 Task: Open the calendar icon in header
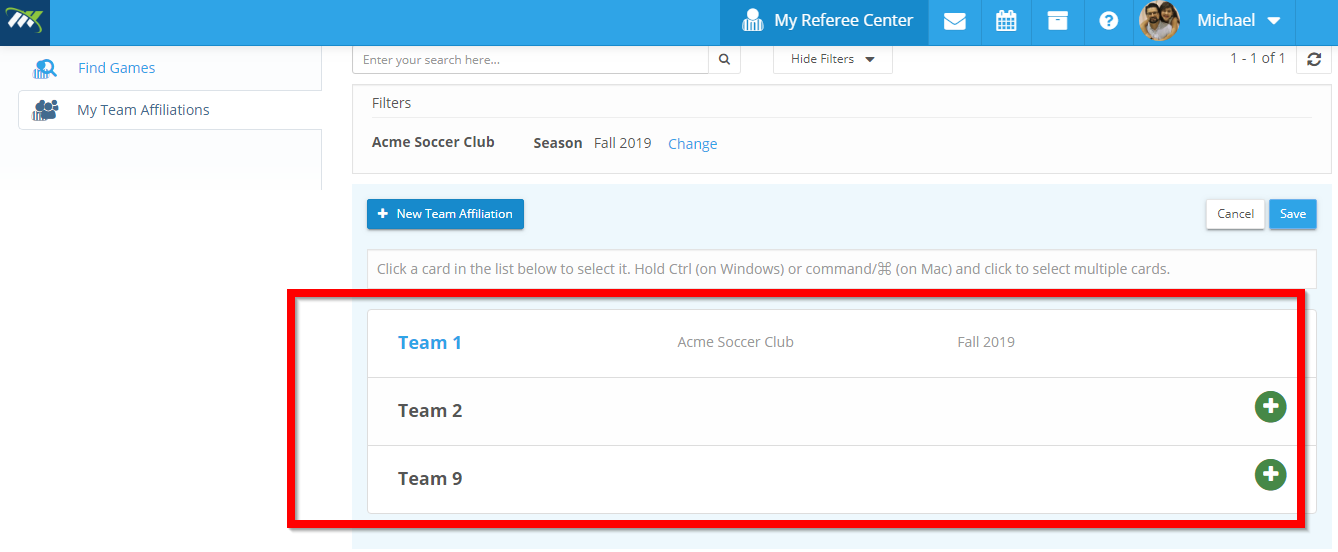1006,21
